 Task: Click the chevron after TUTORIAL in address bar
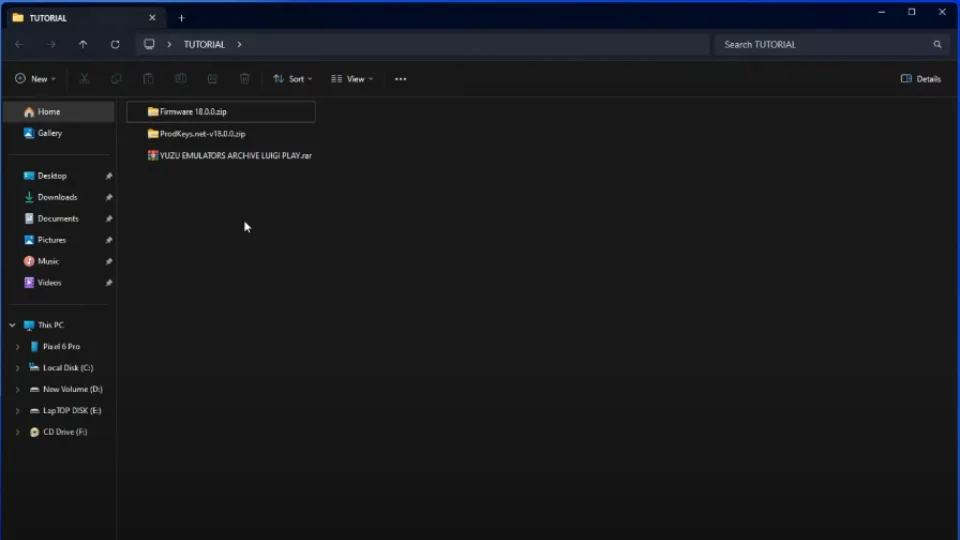(239, 44)
